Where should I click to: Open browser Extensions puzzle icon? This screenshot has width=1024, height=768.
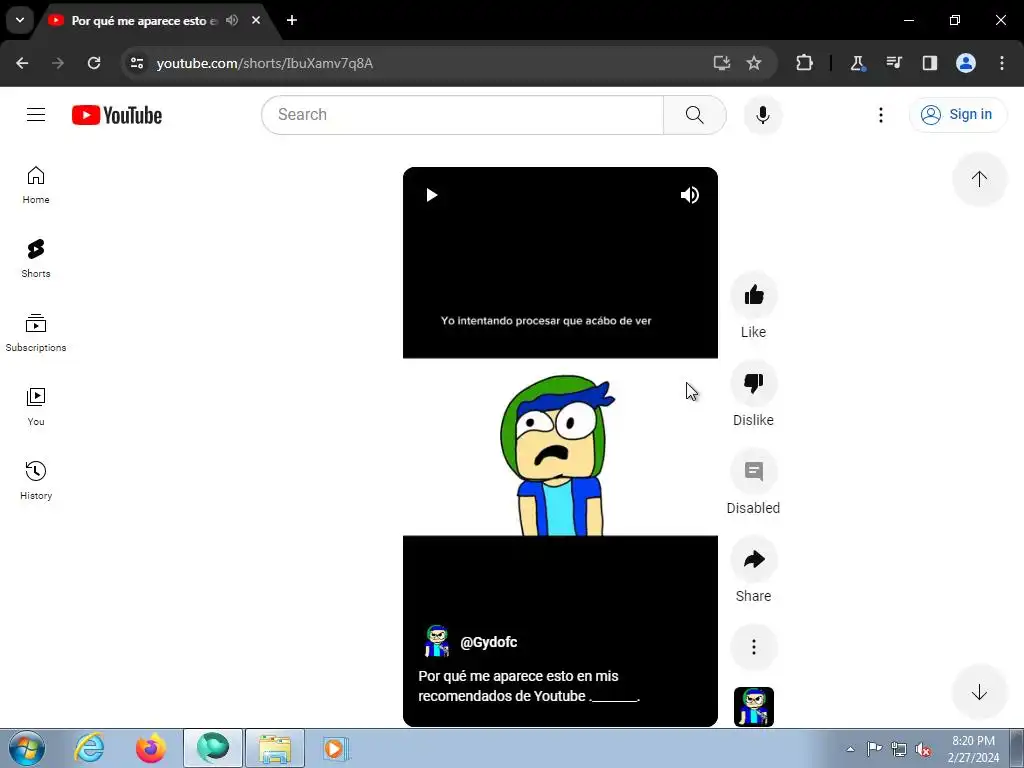[805, 63]
